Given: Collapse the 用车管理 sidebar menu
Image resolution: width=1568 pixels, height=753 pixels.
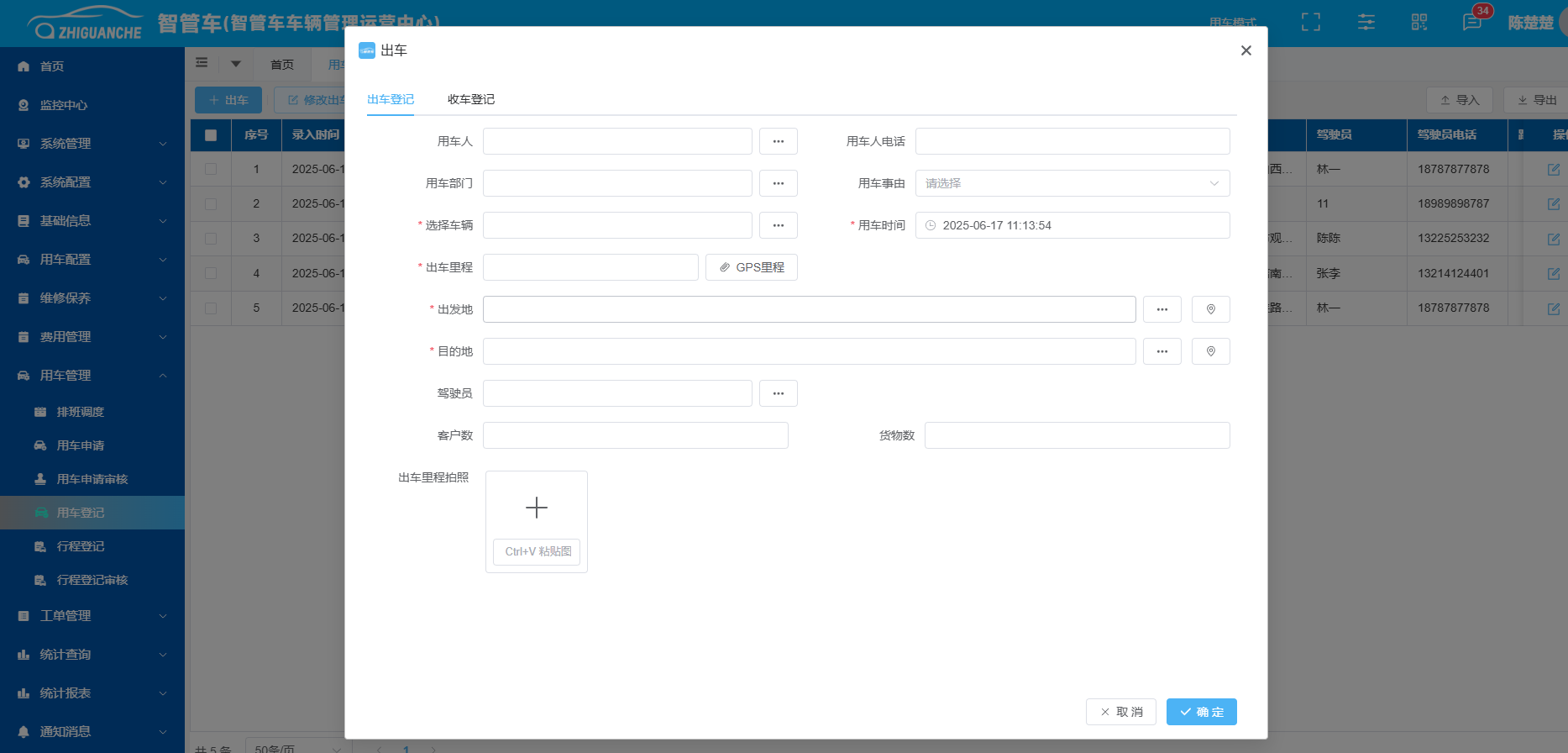Looking at the screenshot, I should click(x=92, y=376).
